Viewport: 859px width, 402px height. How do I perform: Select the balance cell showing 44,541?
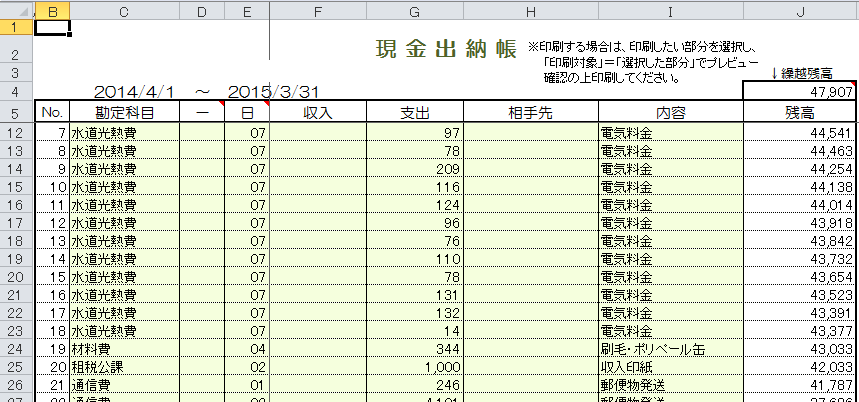(x=800, y=133)
